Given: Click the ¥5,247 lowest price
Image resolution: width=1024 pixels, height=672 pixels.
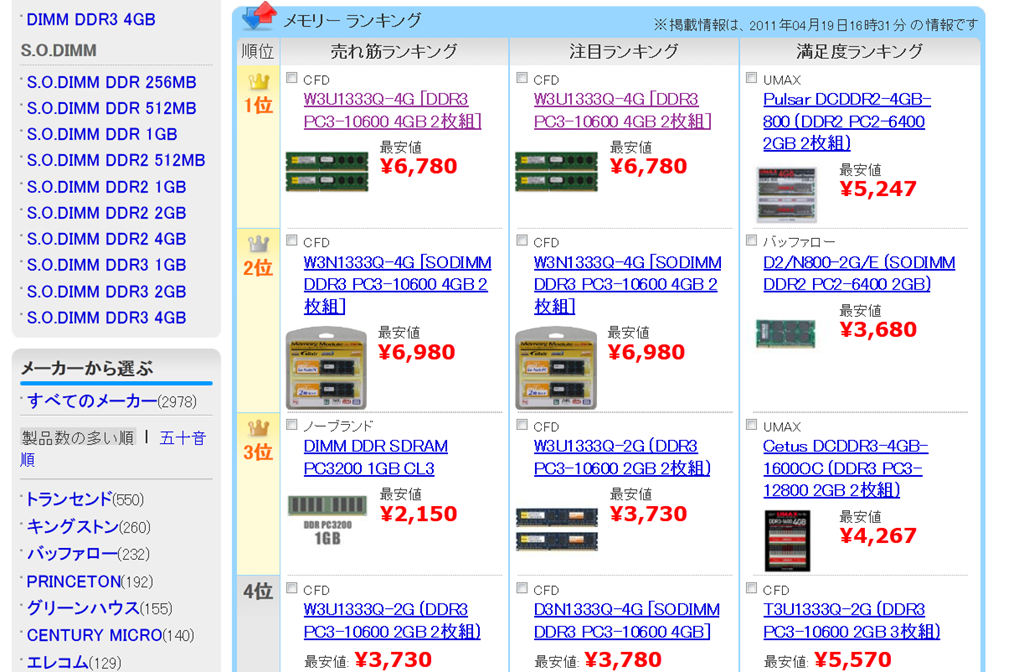Looking at the screenshot, I should point(878,189).
